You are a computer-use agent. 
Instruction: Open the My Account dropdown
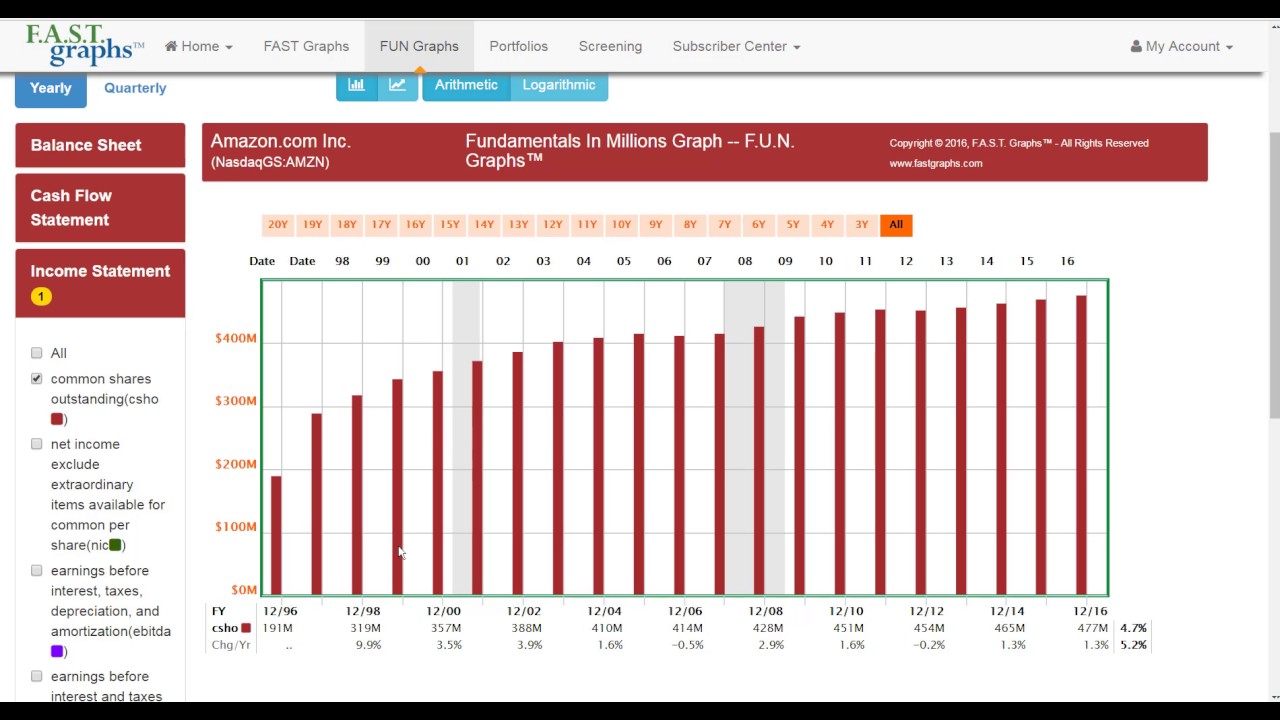(1182, 46)
